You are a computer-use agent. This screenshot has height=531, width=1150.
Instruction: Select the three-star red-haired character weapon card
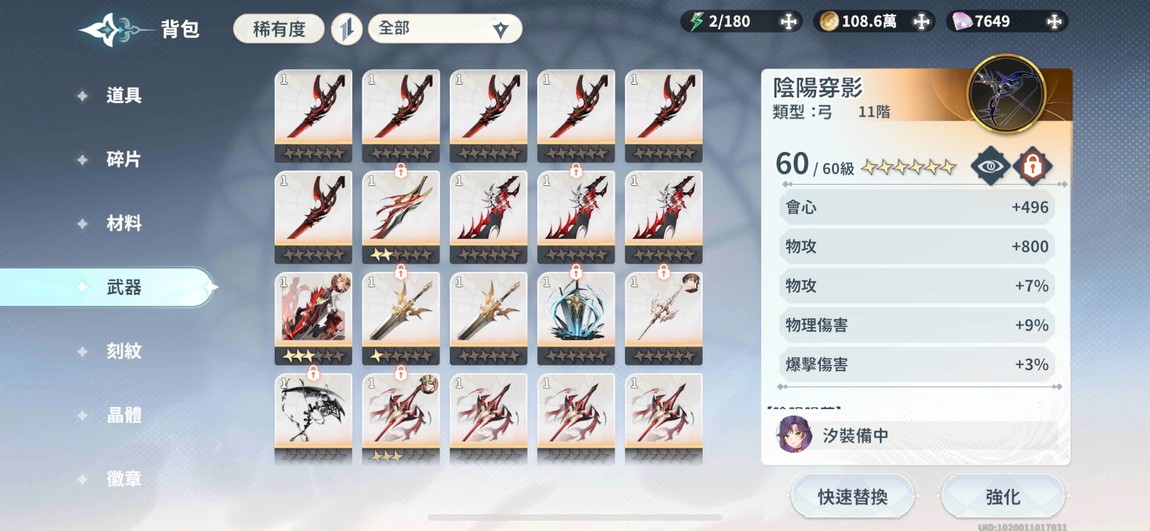click(313, 318)
